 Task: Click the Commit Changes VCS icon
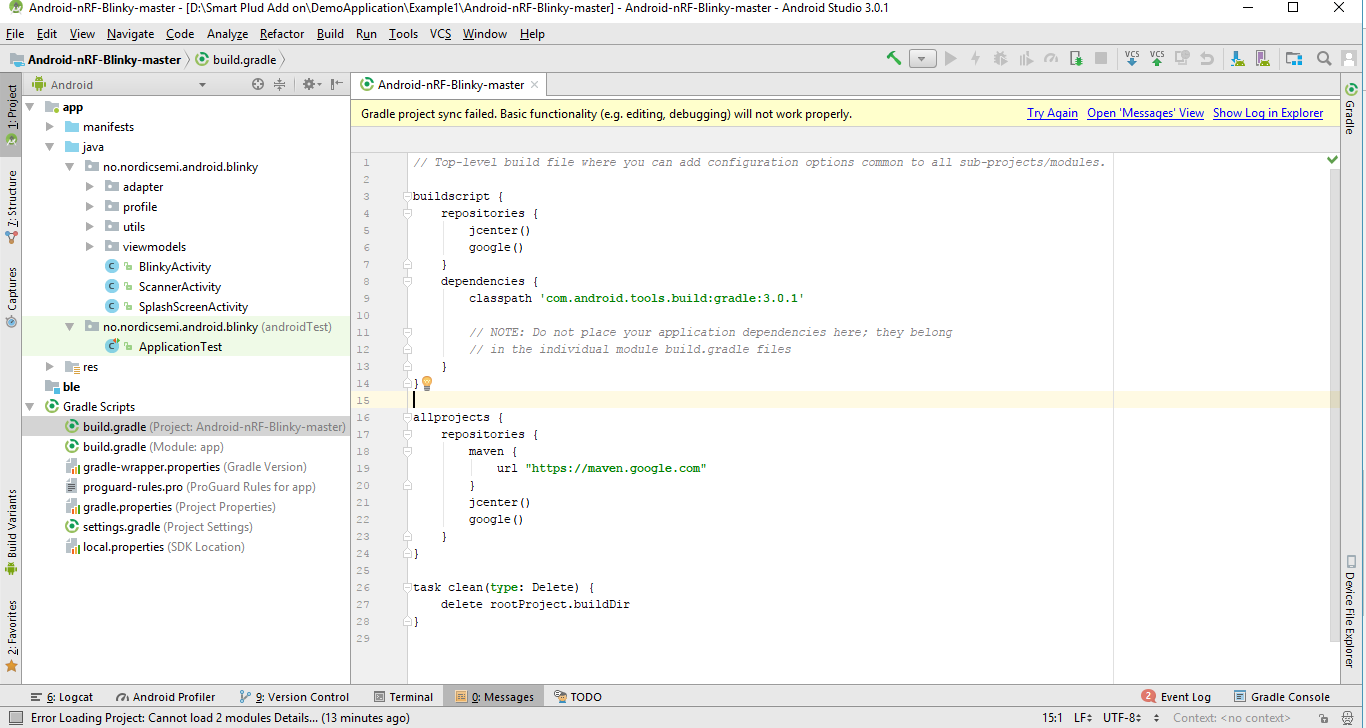coord(1157,58)
